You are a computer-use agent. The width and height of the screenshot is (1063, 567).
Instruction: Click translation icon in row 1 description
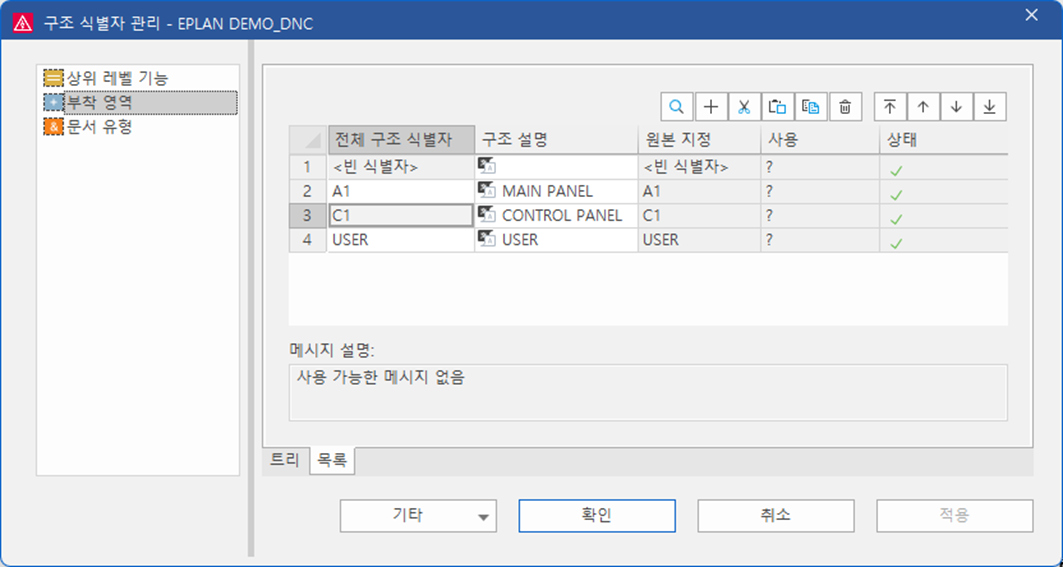[487, 165]
